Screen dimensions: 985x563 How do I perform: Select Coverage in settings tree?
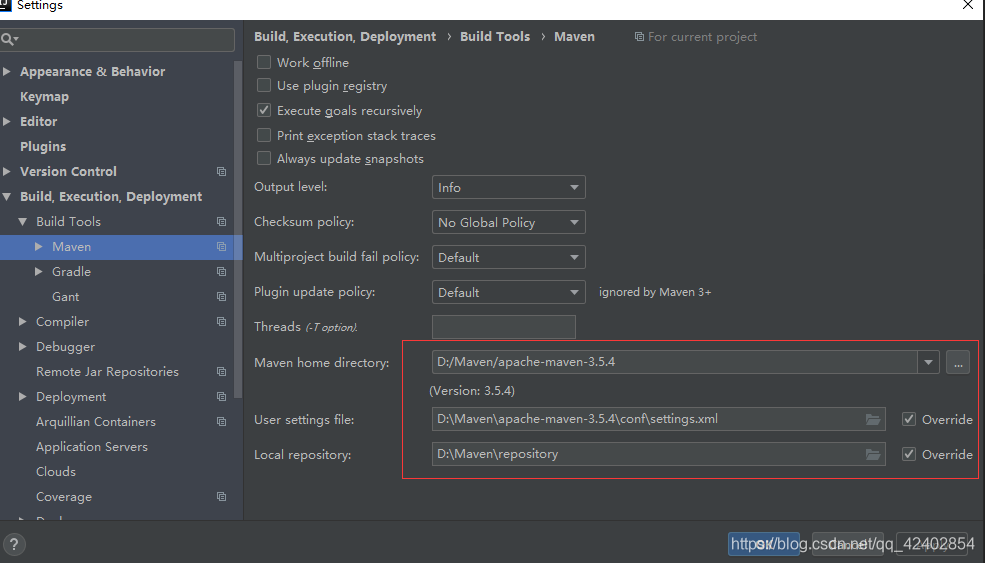coord(64,496)
